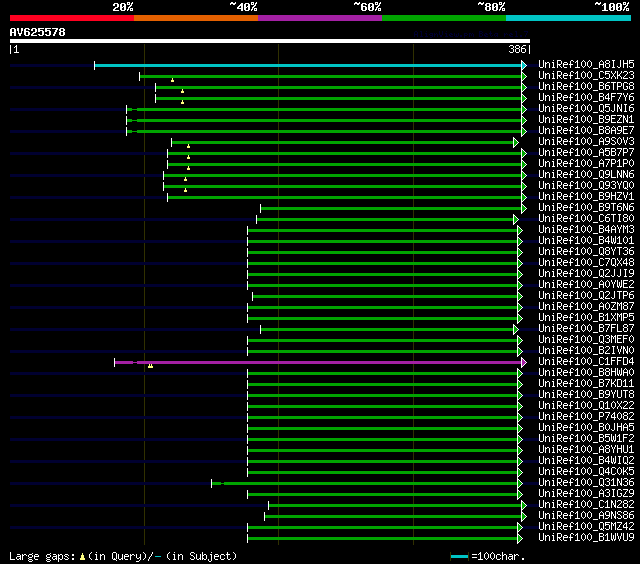640x564 pixels.
Task: Select the cyan alignment bar for A8IJH5
Action: [308, 65]
